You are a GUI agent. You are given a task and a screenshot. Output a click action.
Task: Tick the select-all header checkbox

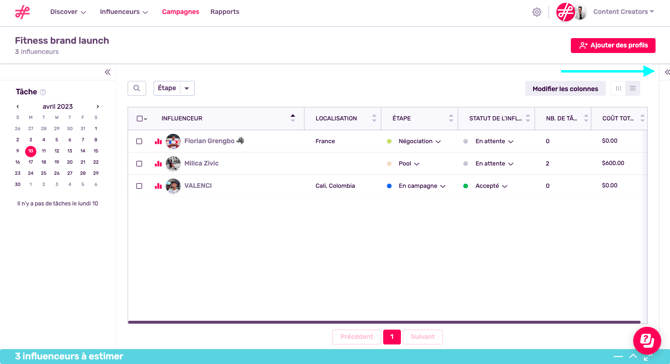pyautogui.click(x=139, y=118)
